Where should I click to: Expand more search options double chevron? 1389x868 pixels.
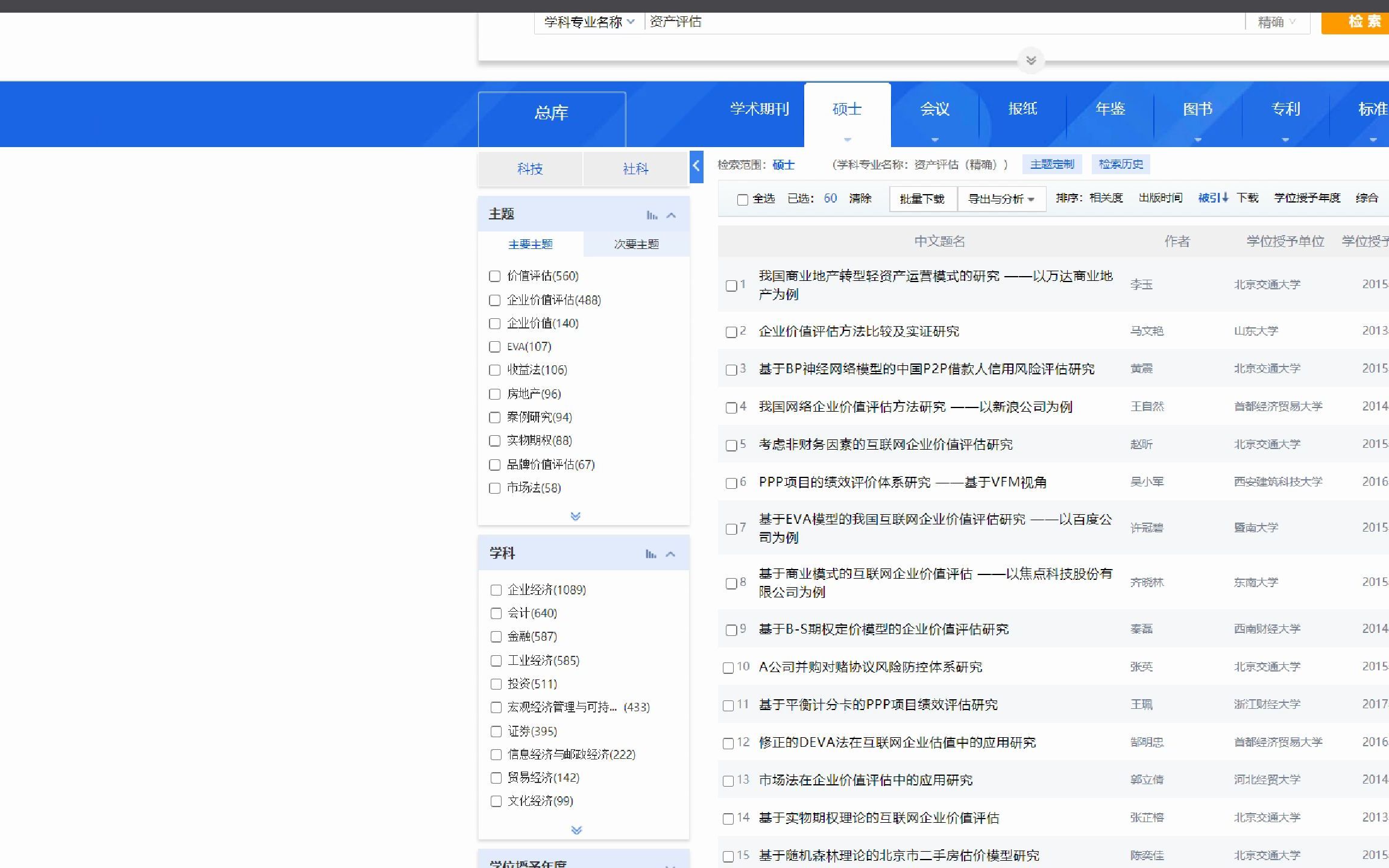click(x=1031, y=60)
